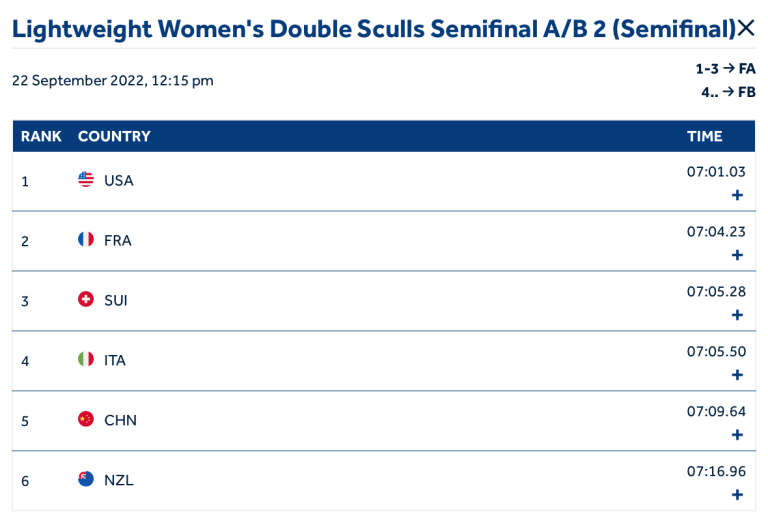
Task: Click the China flag icon
Action: point(86,420)
